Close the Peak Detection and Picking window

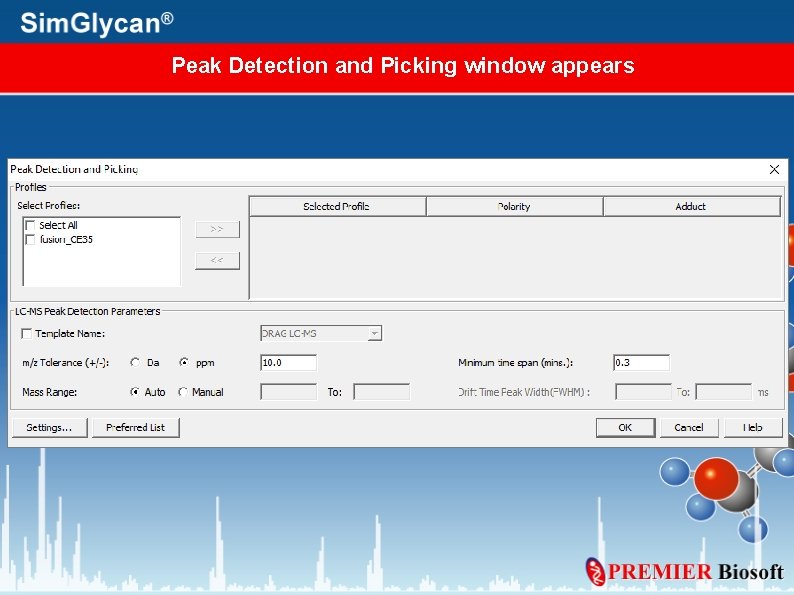tap(774, 170)
